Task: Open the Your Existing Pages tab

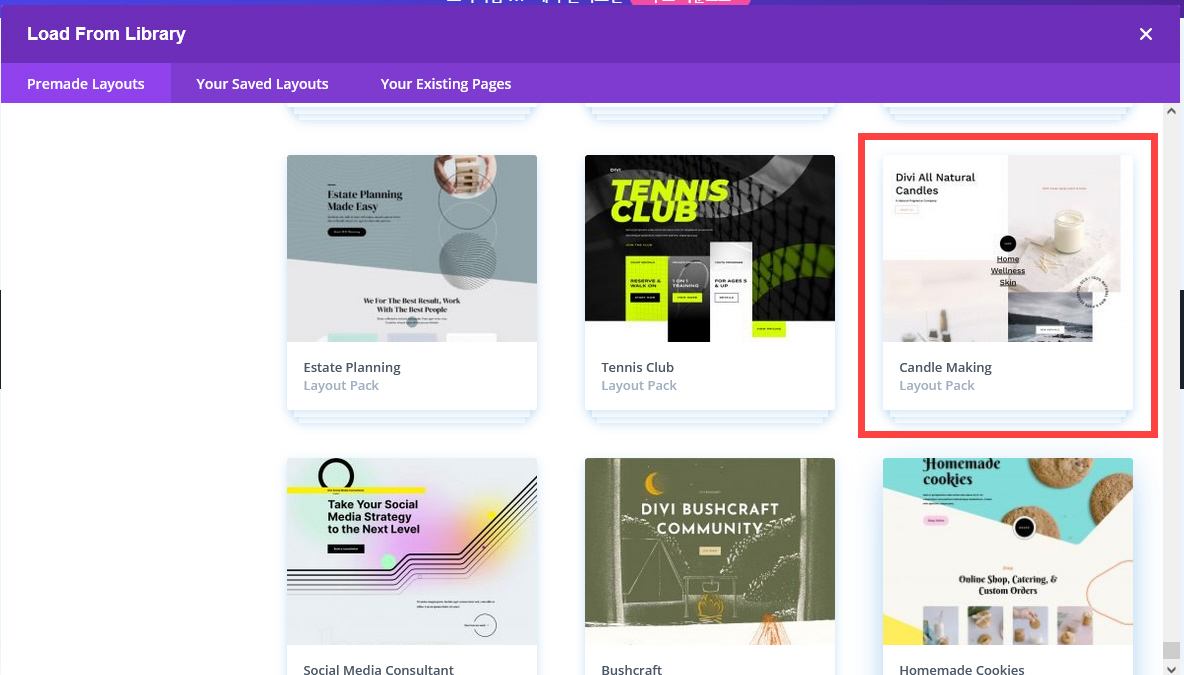Action: point(446,84)
